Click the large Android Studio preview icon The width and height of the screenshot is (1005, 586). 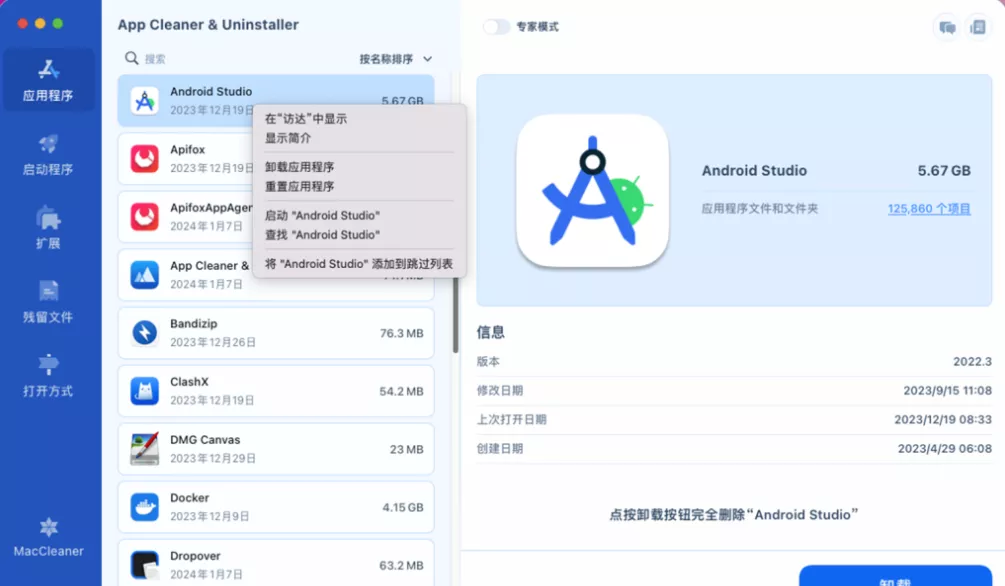point(593,190)
